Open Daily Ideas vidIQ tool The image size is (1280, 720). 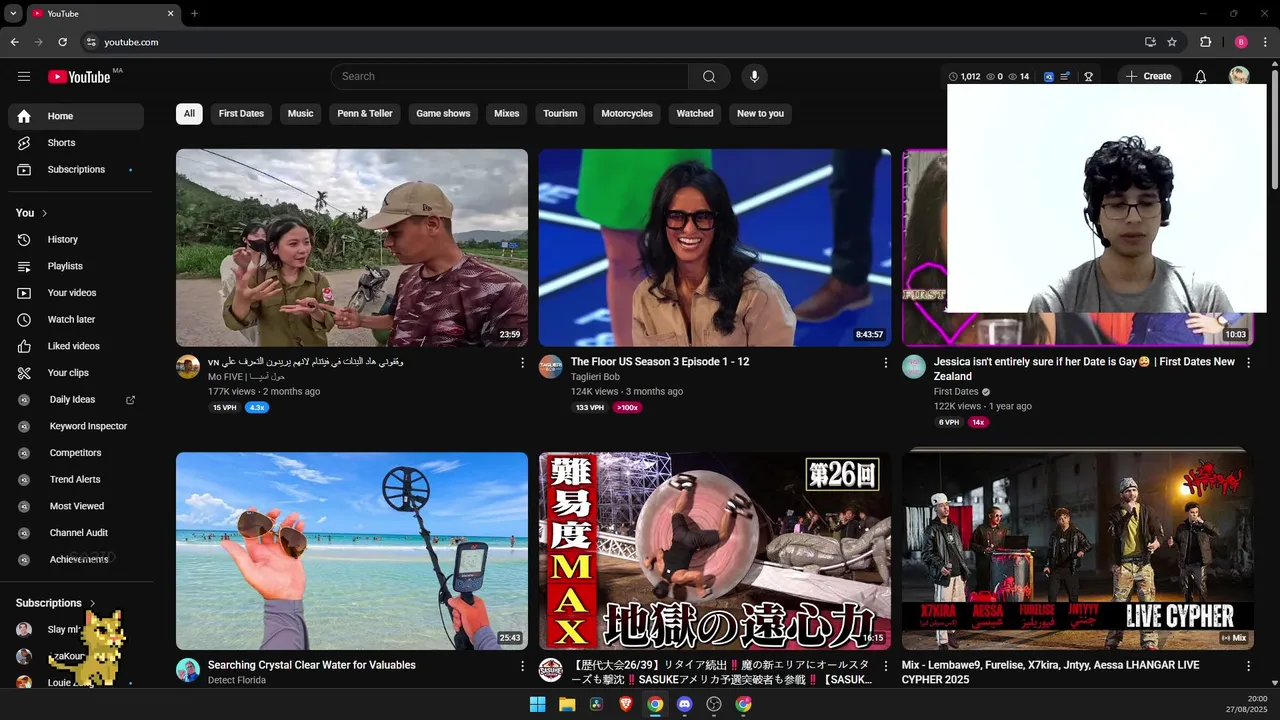tap(76, 399)
